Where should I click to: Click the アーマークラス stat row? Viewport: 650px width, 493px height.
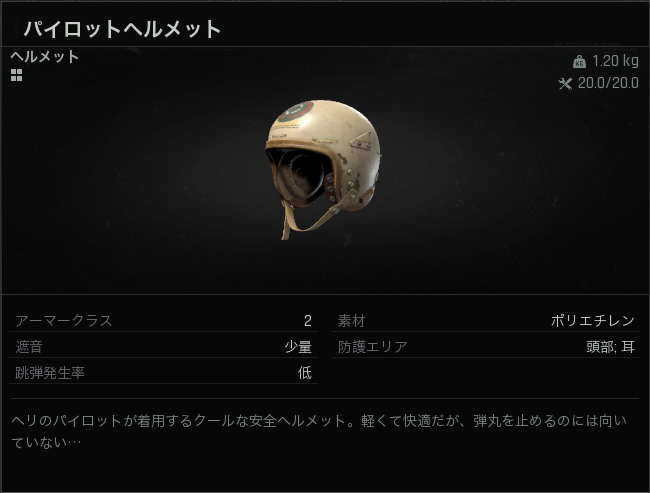coord(163,321)
